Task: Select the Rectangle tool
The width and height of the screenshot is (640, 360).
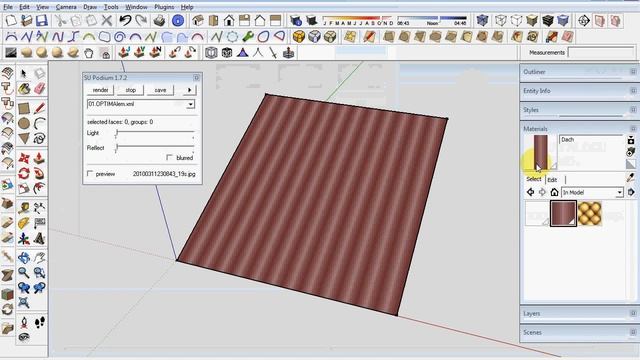Action: tap(24, 109)
